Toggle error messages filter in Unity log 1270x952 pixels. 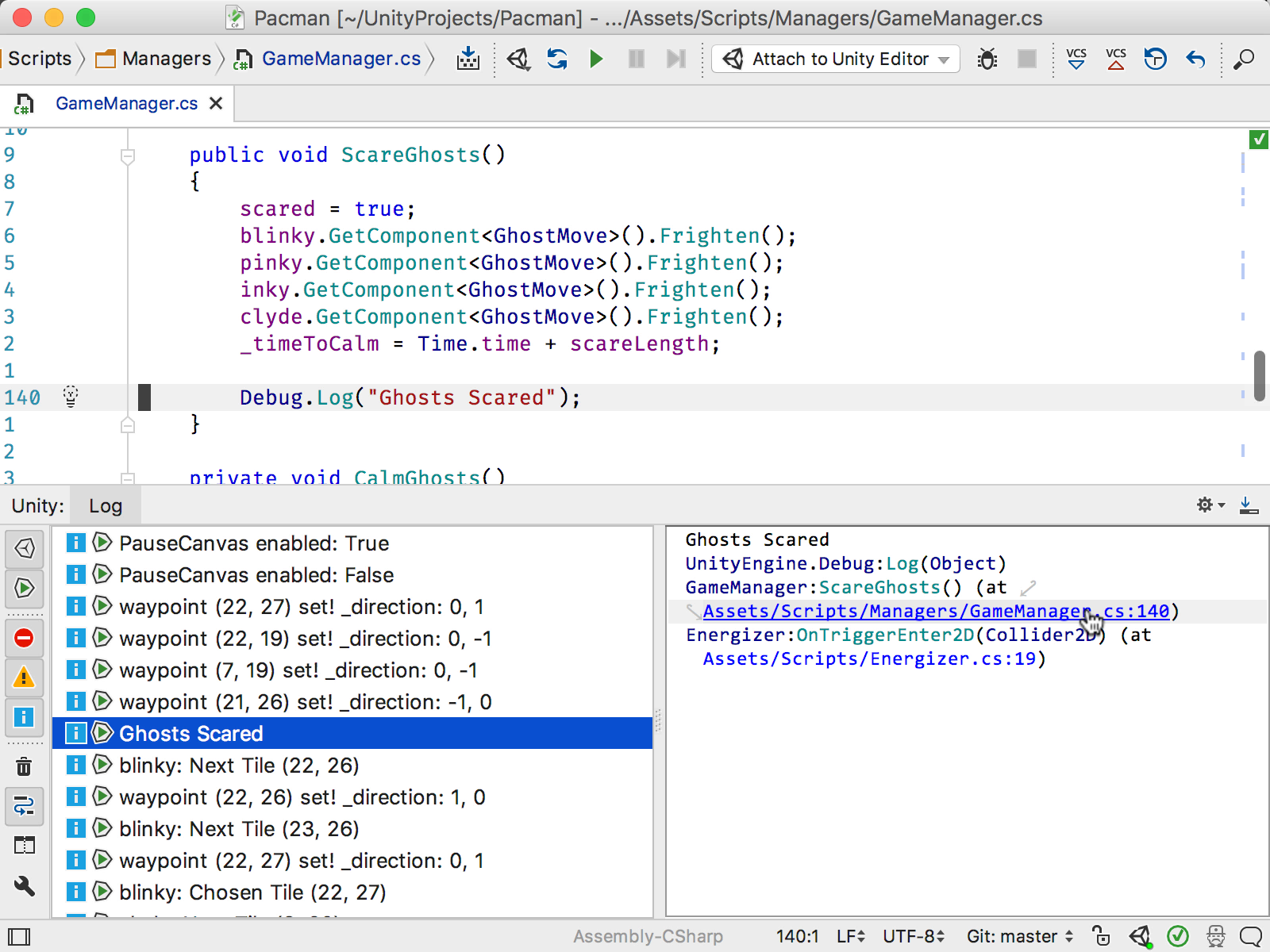[24, 638]
